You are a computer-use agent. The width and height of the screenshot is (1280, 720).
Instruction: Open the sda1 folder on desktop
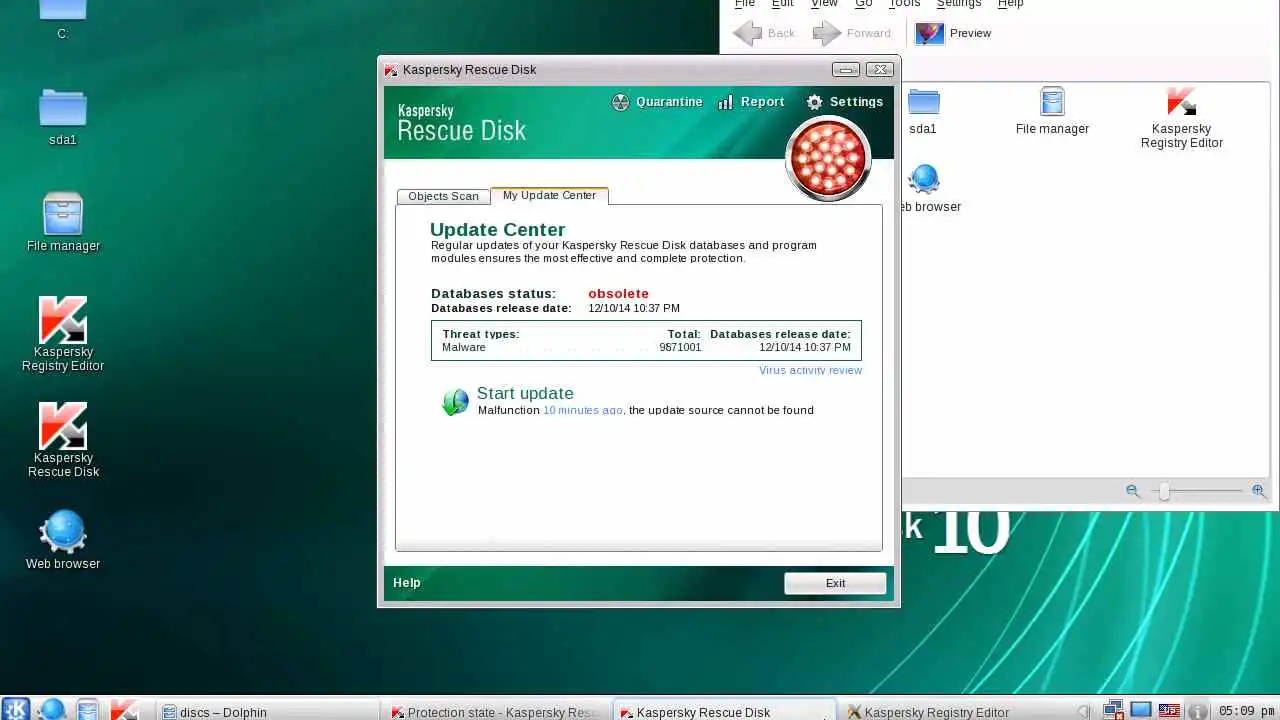tap(62, 117)
